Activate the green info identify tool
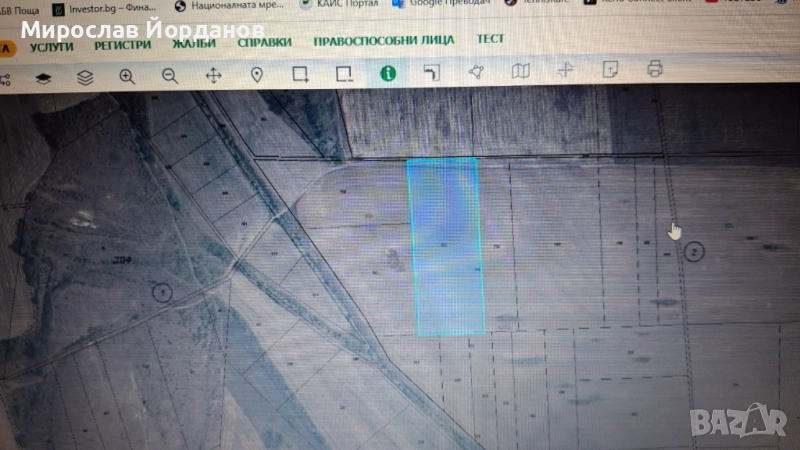The image size is (800, 450). (x=387, y=73)
